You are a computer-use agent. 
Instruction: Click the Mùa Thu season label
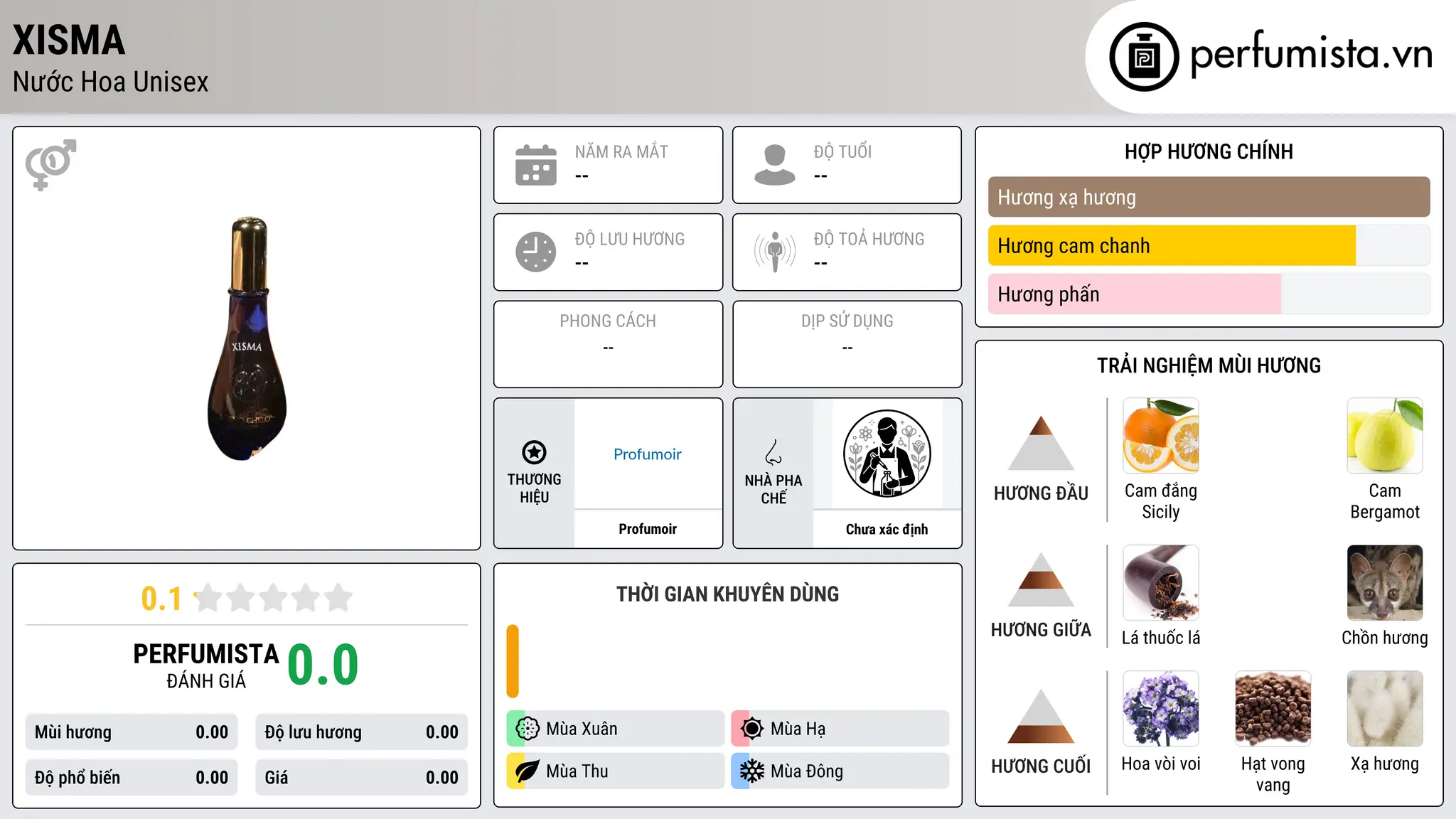point(577,771)
